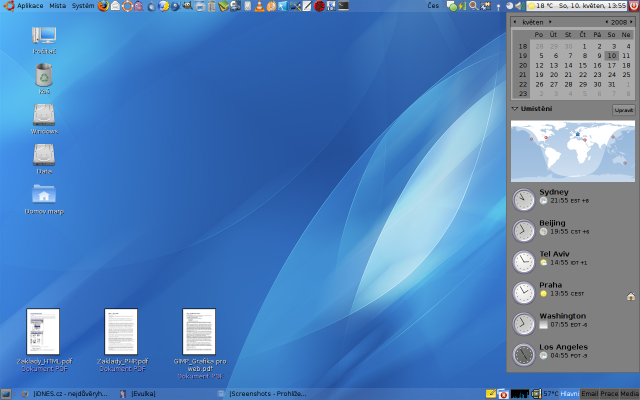Image resolution: width=640 pixels, height=400 pixels.
Task: Click the Los Angeles location entry
Action: tap(573, 355)
